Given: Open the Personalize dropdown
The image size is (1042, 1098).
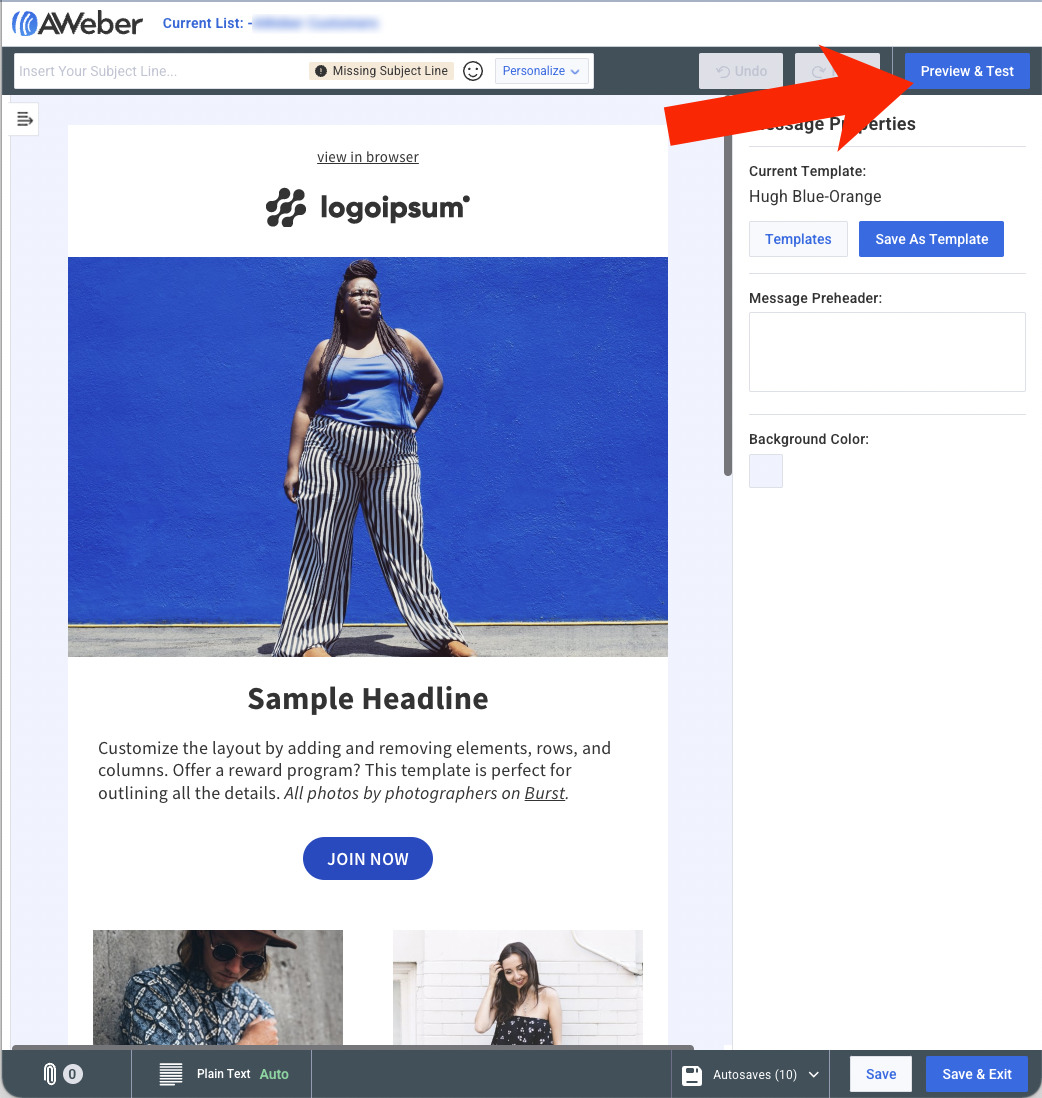Looking at the screenshot, I should [543, 70].
